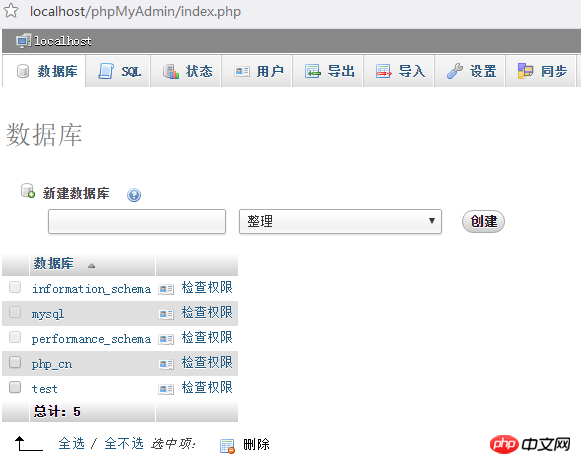Click the import icon next to 导入
Viewport: 581px width, 464px height.
click(384, 71)
